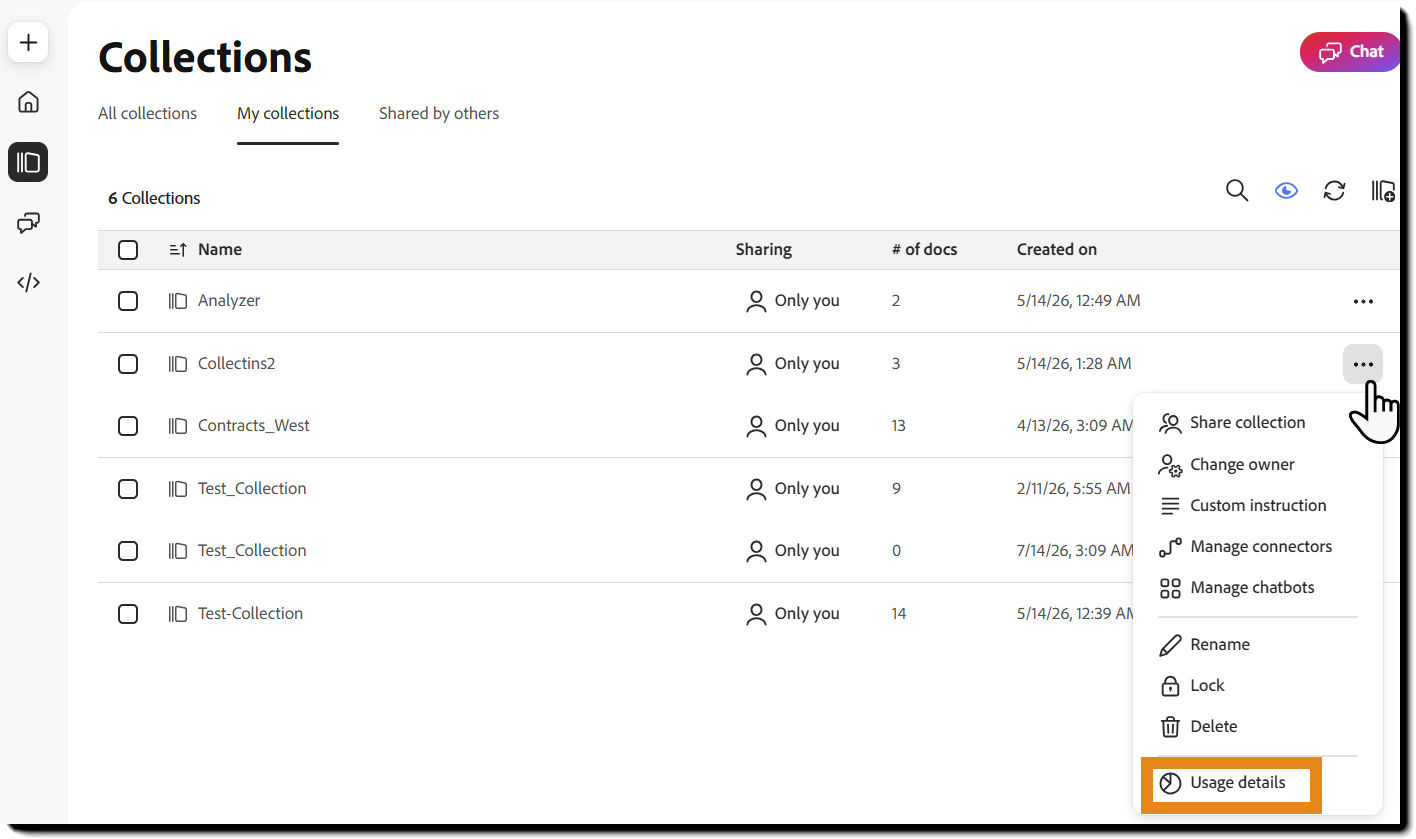This screenshot has width=1416, height=839.
Task: Click the collection icon beside Analyzer
Action: tap(178, 300)
